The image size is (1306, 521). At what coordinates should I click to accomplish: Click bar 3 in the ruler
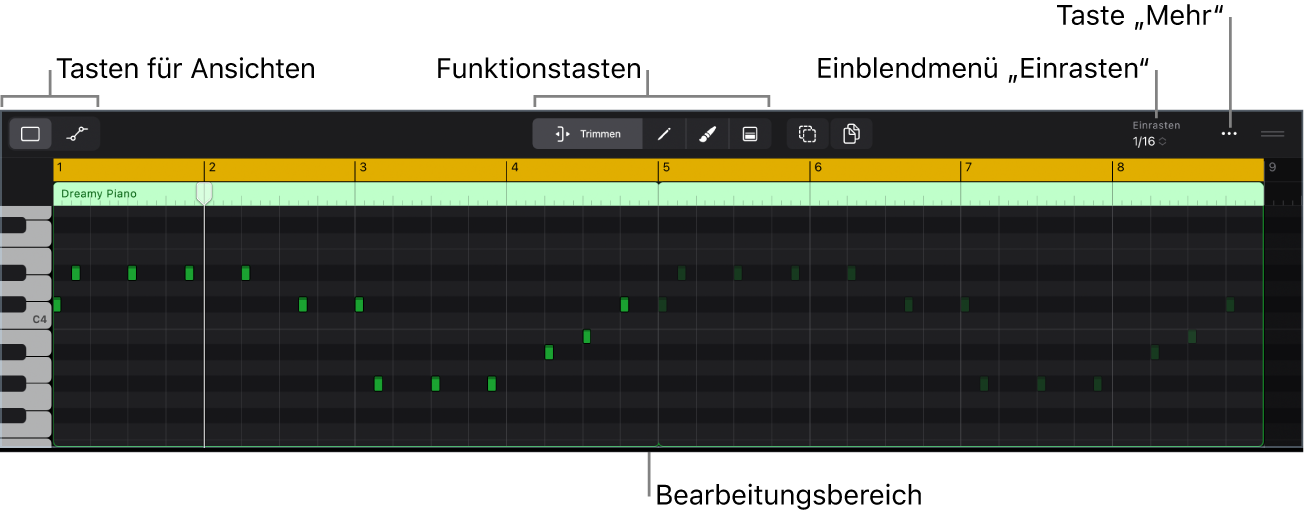363,167
